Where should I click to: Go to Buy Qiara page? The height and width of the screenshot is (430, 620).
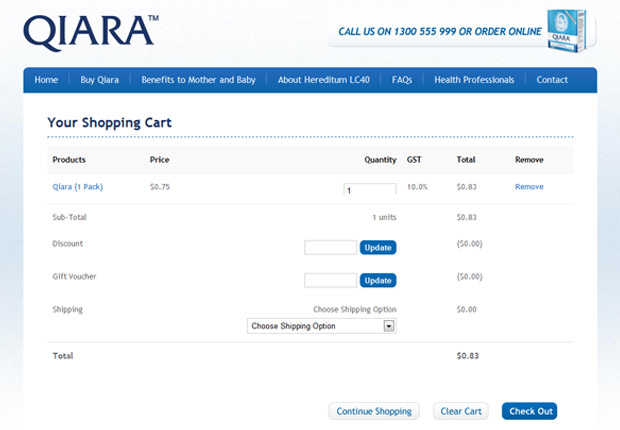tap(100, 80)
